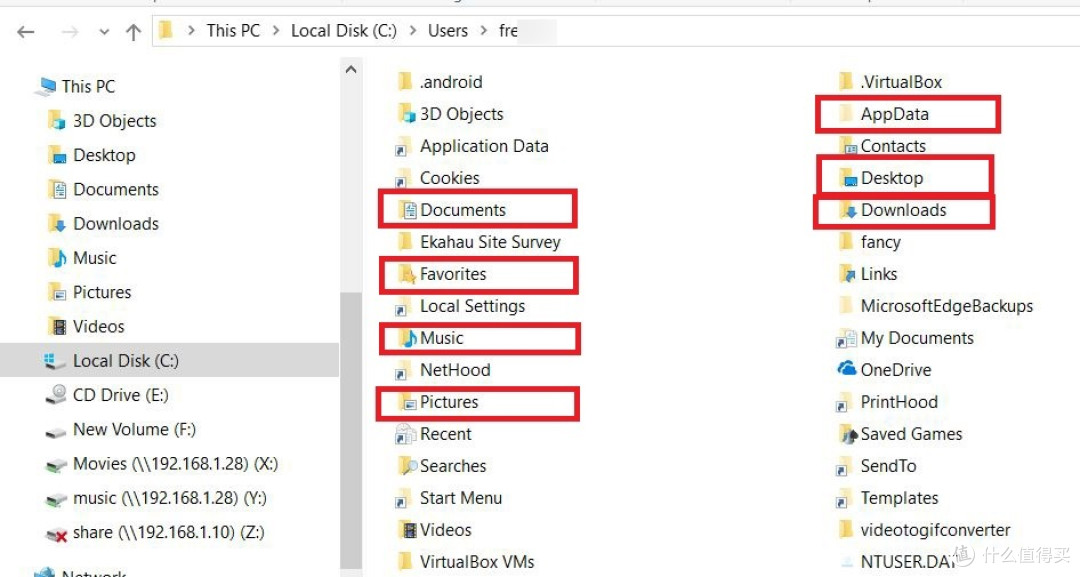Viewport: 1080px width, 577px height.
Task: Select the Local Settings shortcut
Action: click(459, 306)
